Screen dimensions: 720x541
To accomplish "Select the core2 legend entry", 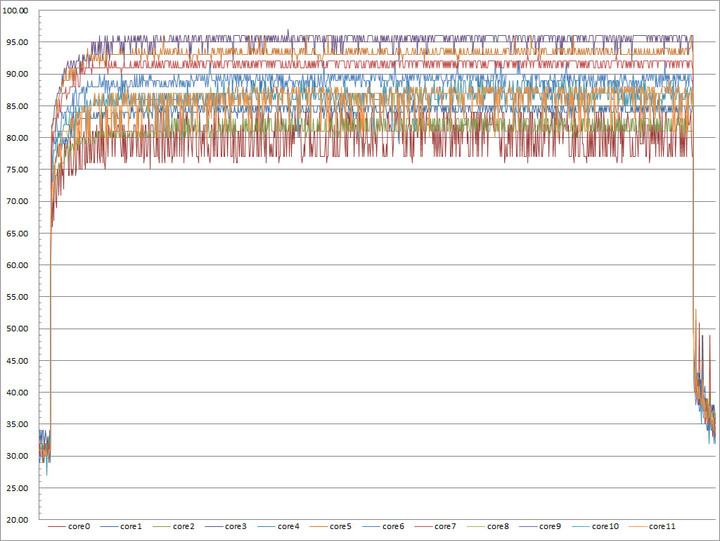I will (174, 526).
